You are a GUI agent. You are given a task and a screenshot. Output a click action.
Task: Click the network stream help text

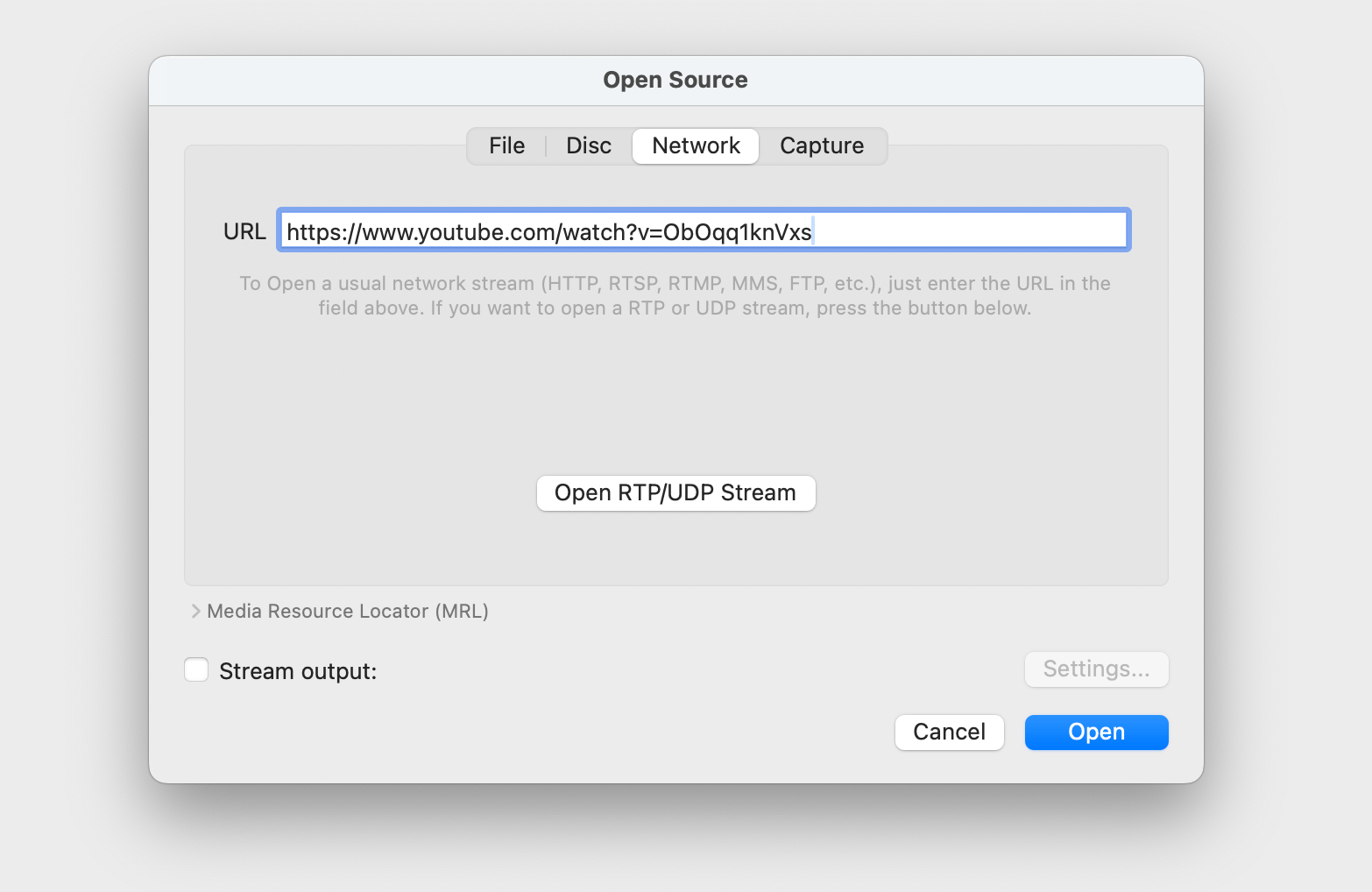tap(675, 295)
